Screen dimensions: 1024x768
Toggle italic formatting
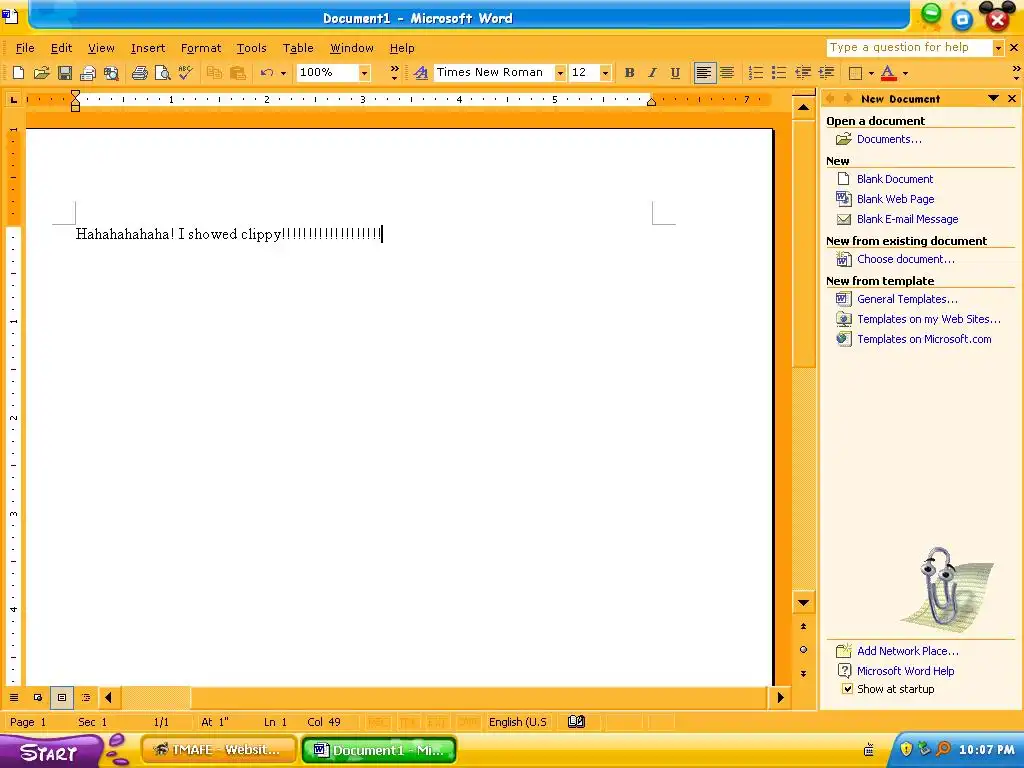pyautogui.click(x=652, y=73)
